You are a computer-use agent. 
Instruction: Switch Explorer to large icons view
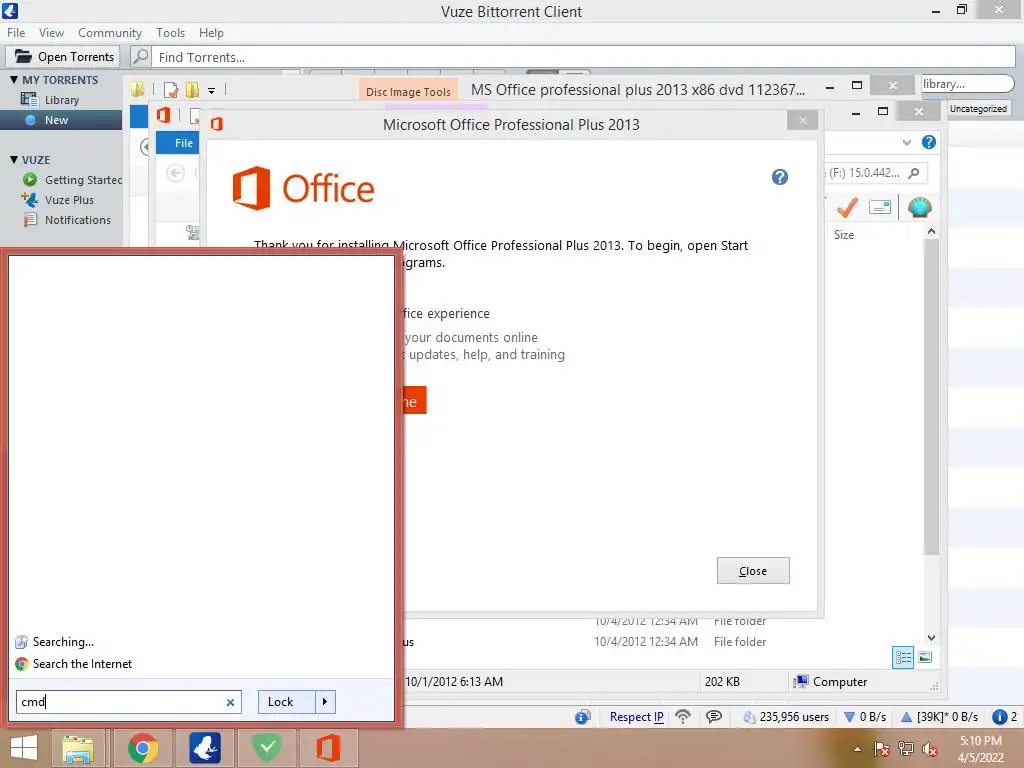point(925,658)
